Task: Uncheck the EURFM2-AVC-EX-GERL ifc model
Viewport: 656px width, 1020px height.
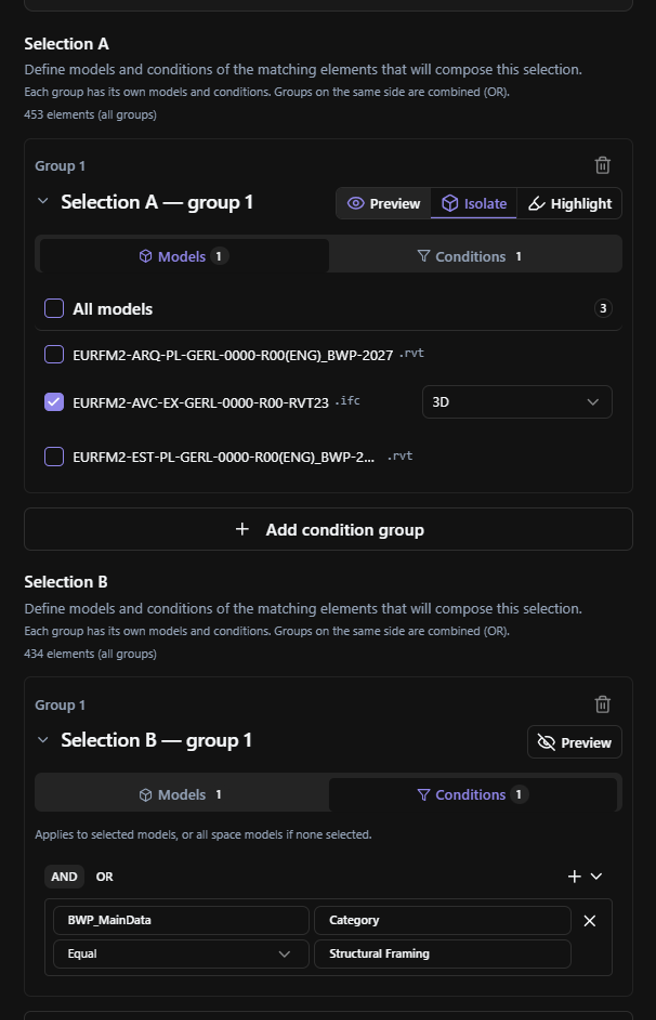Action: point(54,402)
